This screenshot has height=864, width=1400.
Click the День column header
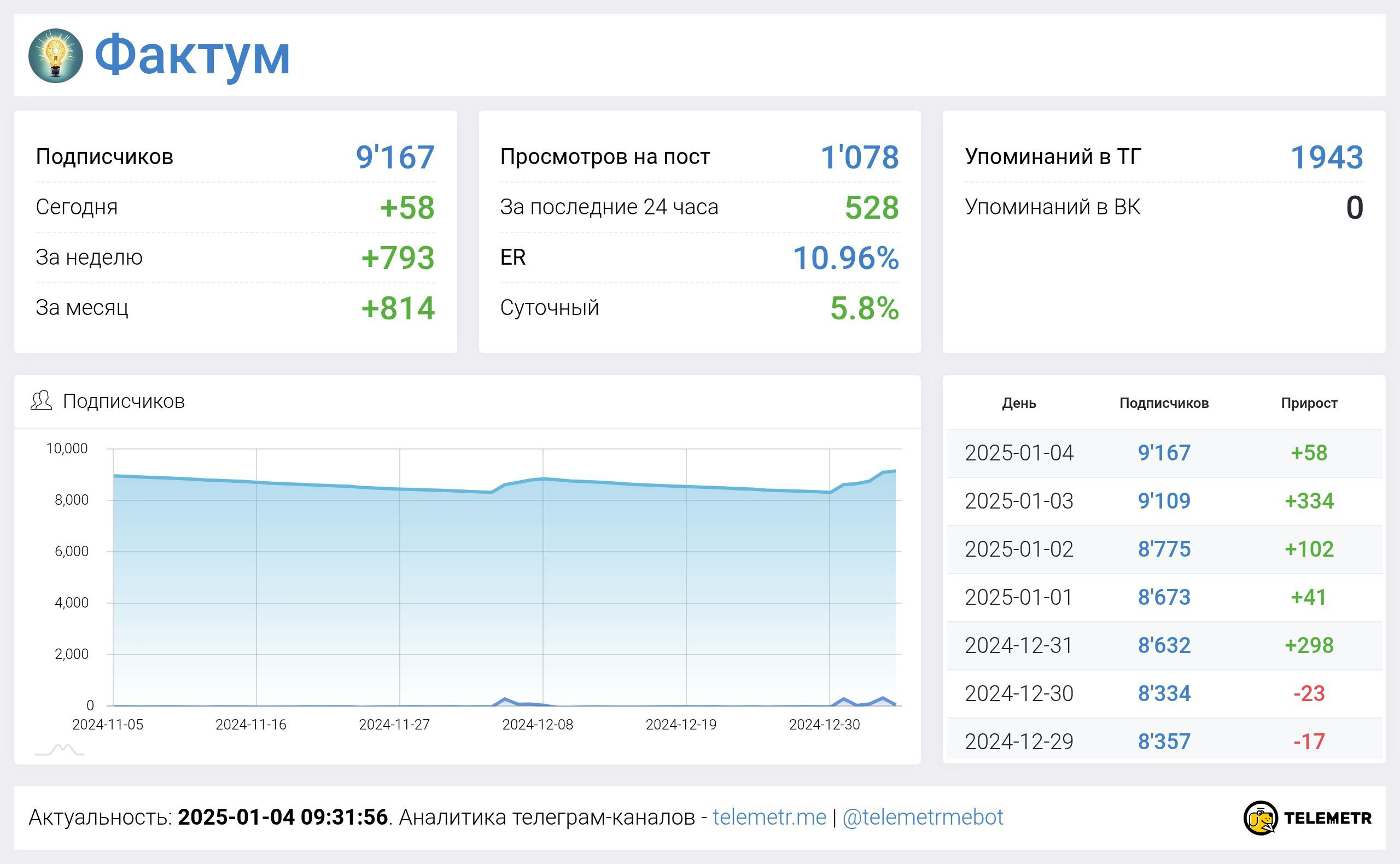1018,403
